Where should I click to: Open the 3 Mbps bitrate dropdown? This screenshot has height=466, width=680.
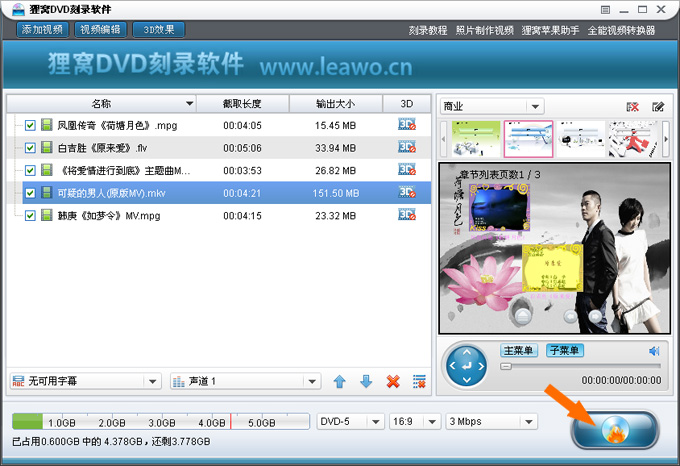click(491, 422)
